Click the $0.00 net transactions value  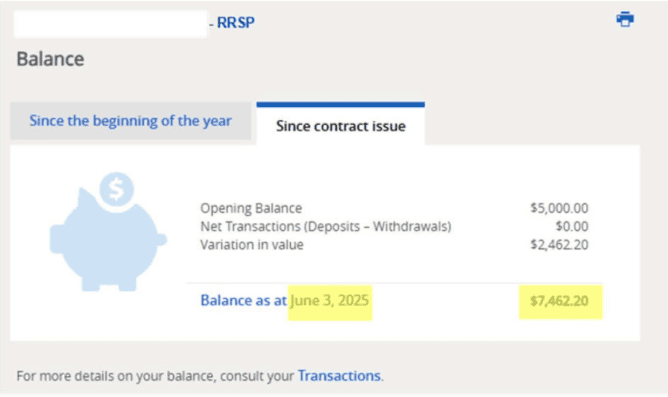tap(572, 227)
